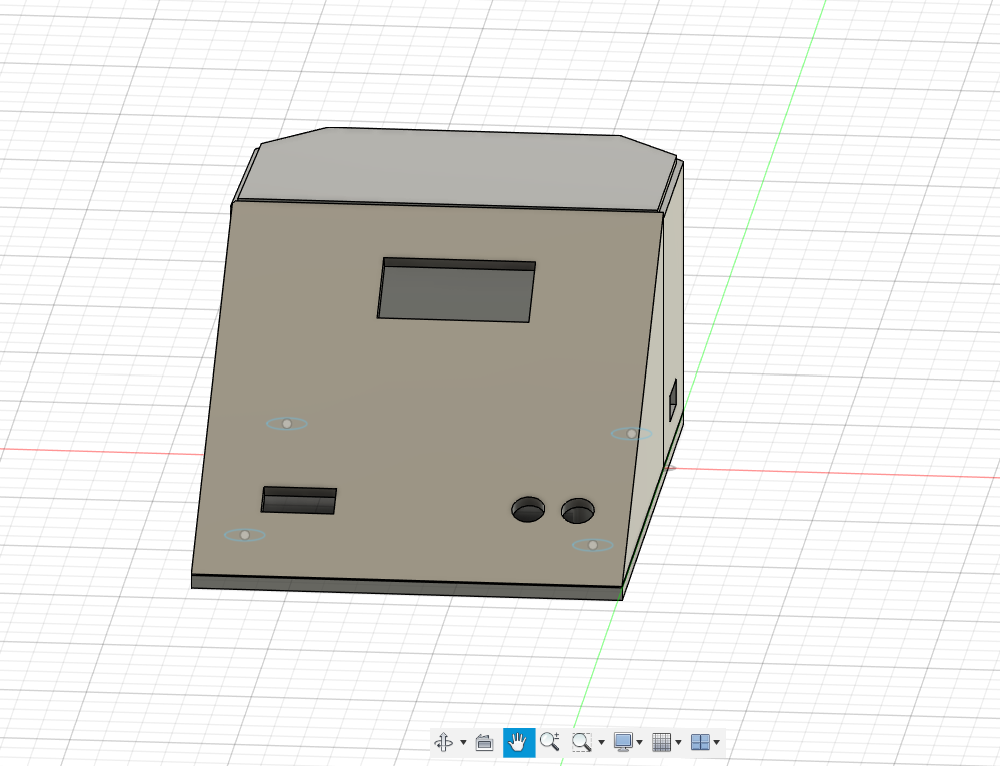Select the large rectangular display cutout
Screen dimensions: 1000x766
[455, 294]
